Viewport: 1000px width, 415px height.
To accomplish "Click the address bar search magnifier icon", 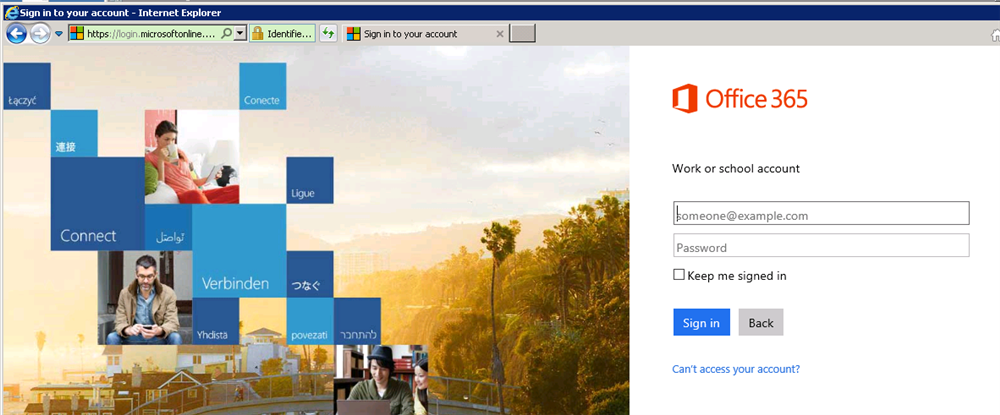I will point(226,34).
